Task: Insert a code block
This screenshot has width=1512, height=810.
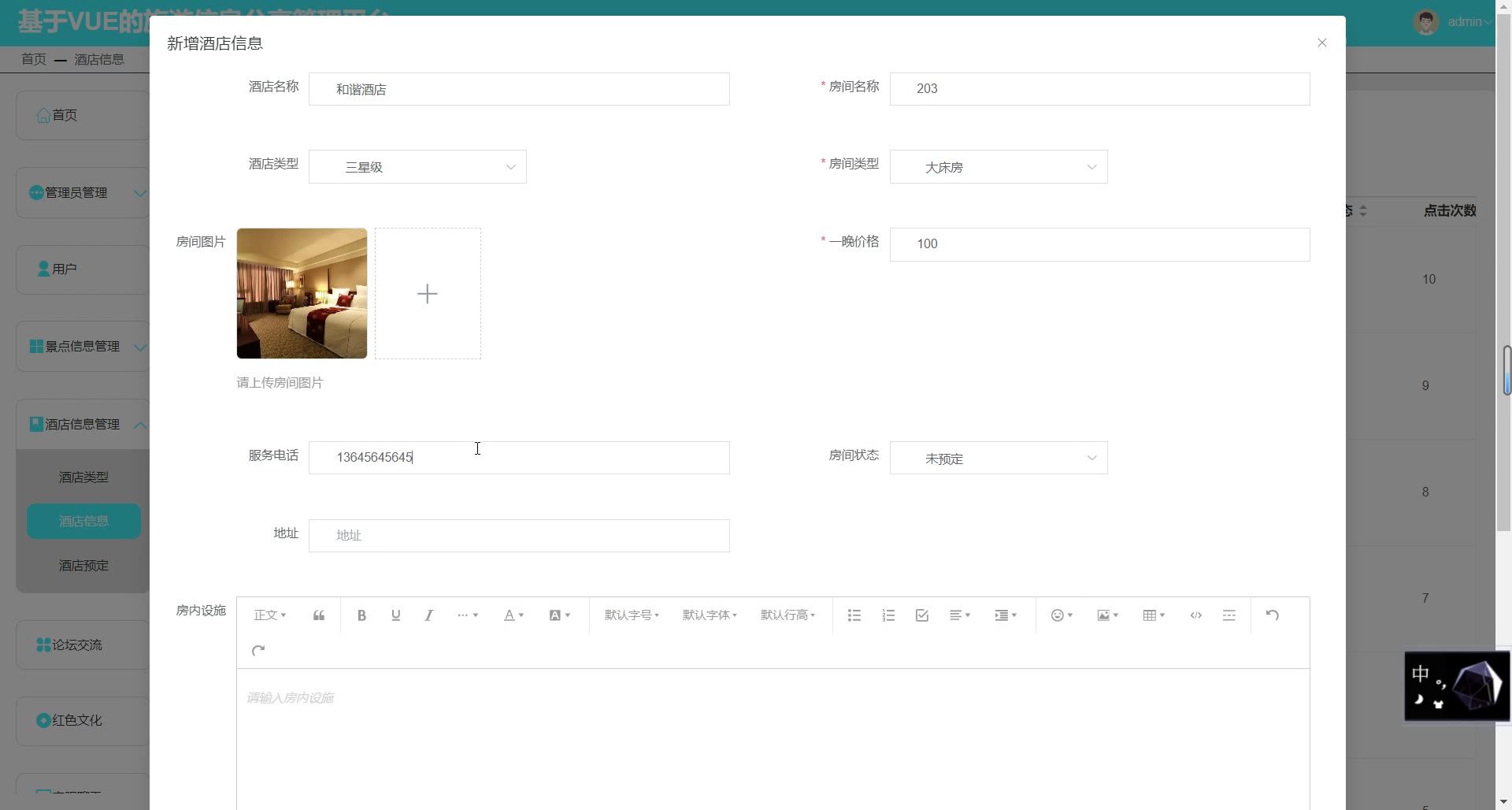Action: pos(1195,615)
